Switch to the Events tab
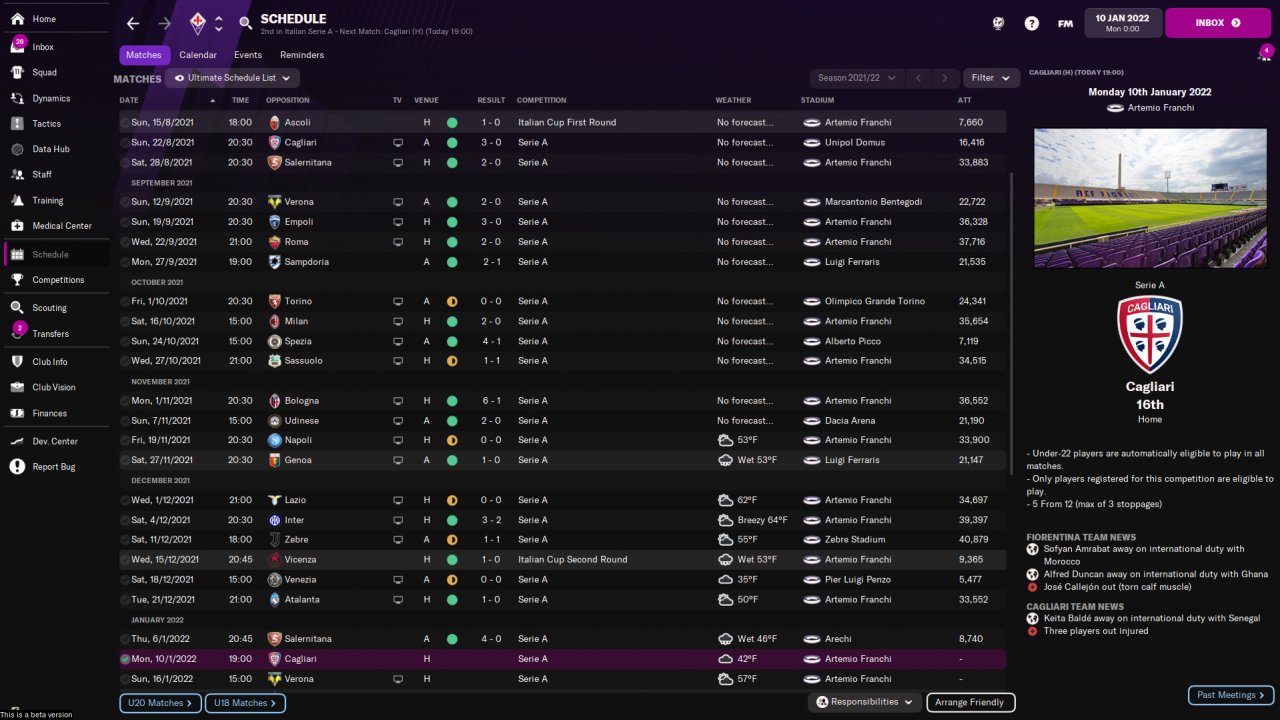 pos(248,55)
